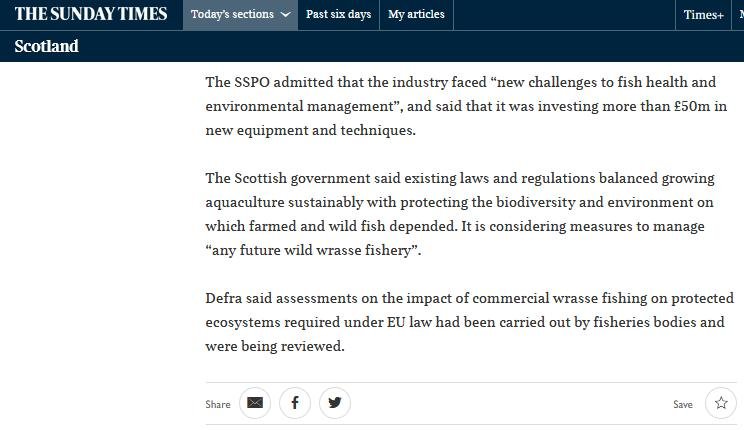The height and width of the screenshot is (430, 744).
Task: Share the article on Twitter
Action: pos(335,403)
